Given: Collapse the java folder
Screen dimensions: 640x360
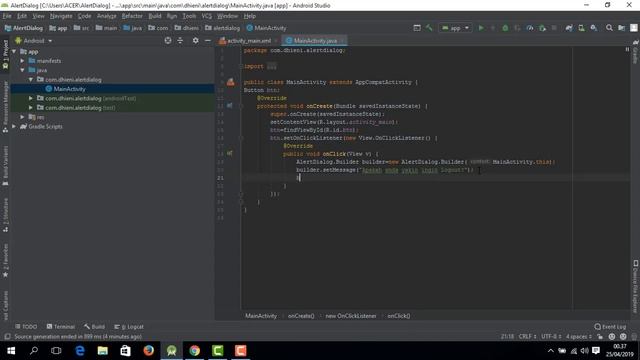Looking at the screenshot, I should coord(22,70).
